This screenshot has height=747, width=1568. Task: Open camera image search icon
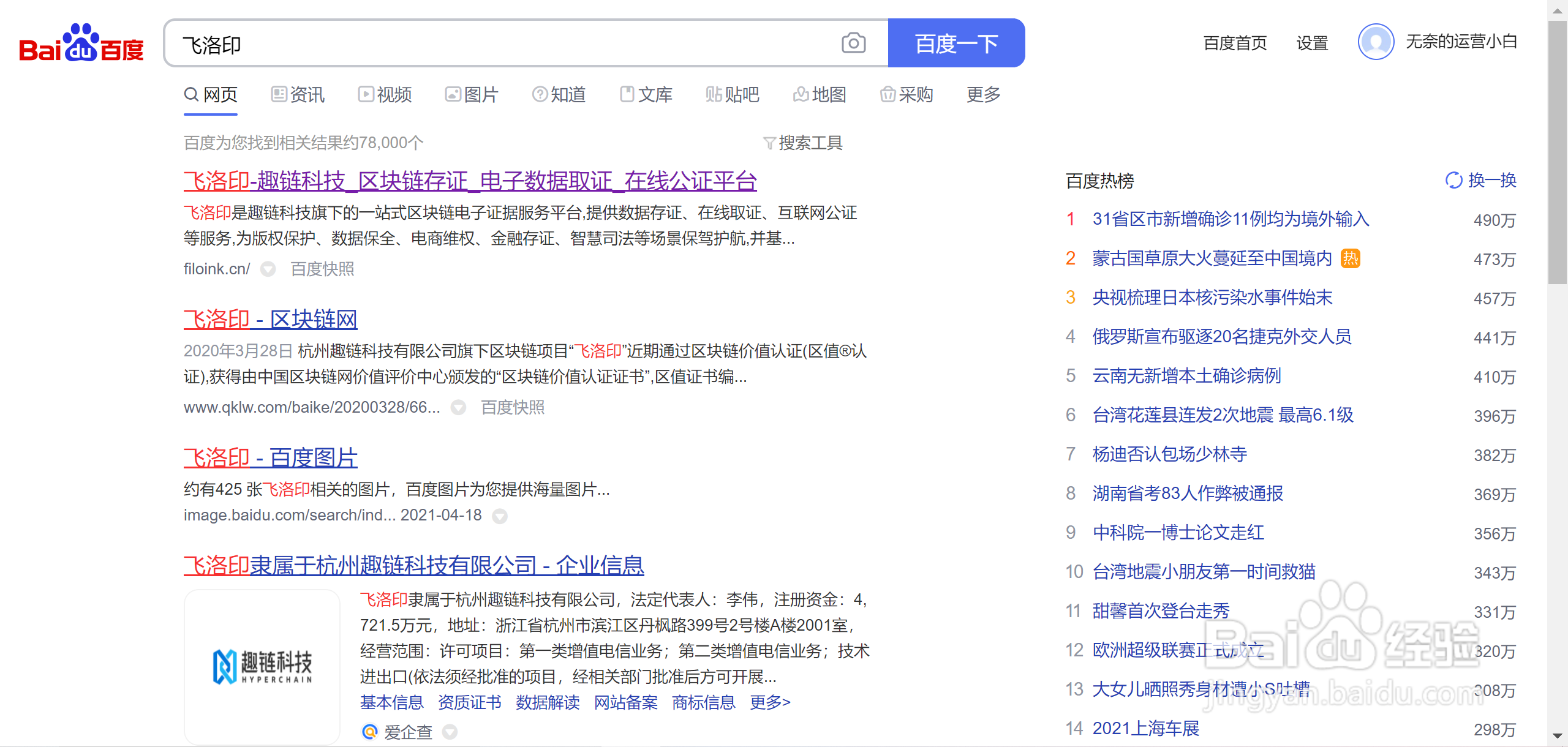pos(853,43)
